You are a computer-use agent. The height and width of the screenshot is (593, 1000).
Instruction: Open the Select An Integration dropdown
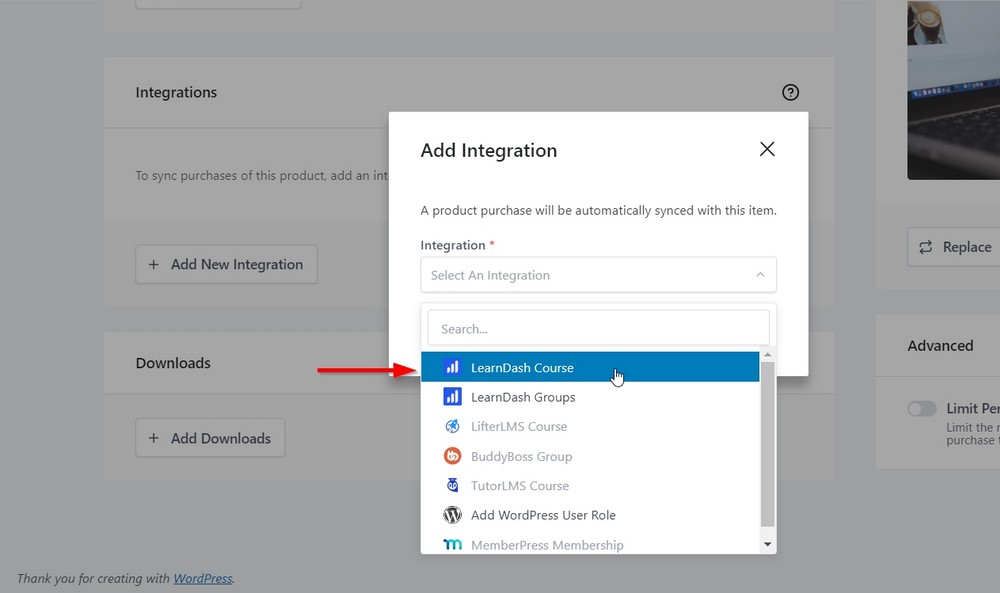point(598,275)
